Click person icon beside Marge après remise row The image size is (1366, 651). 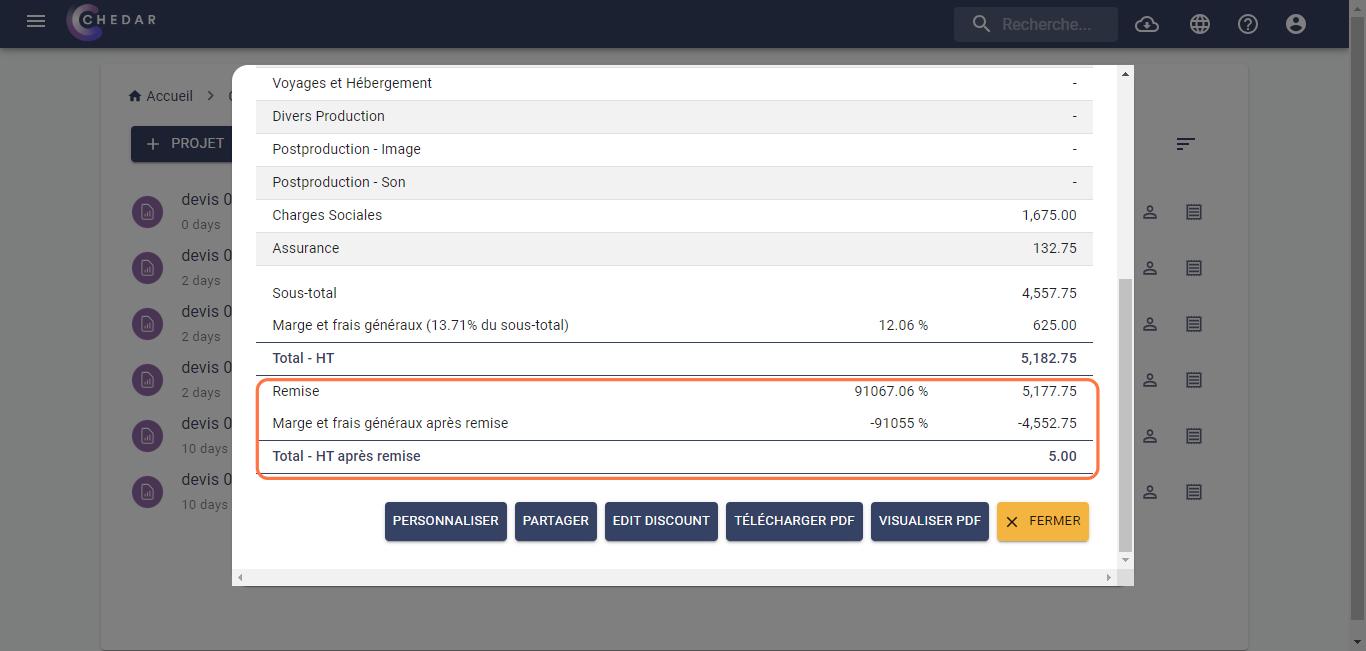1150,436
